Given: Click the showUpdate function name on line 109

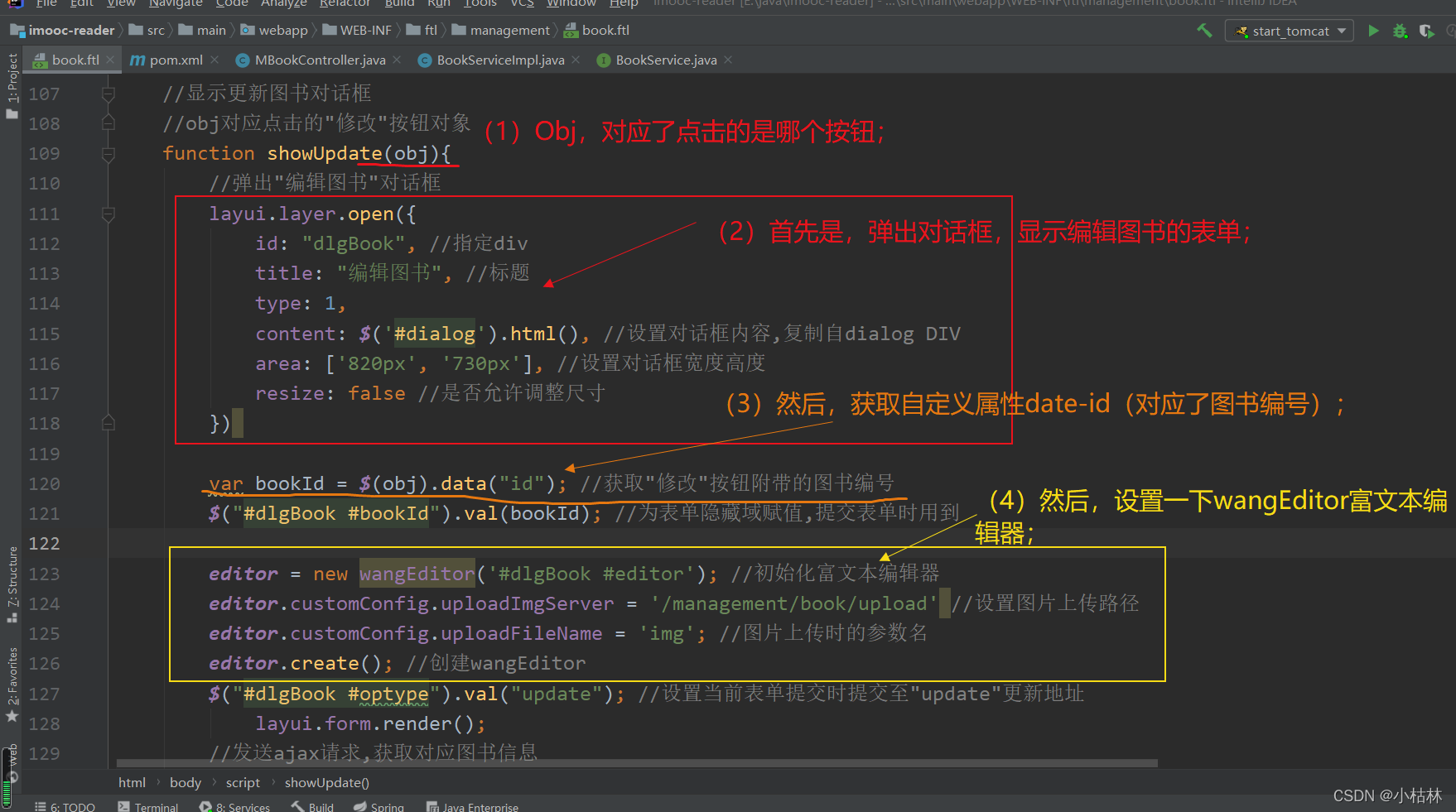Looking at the screenshot, I should (x=324, y=153).
